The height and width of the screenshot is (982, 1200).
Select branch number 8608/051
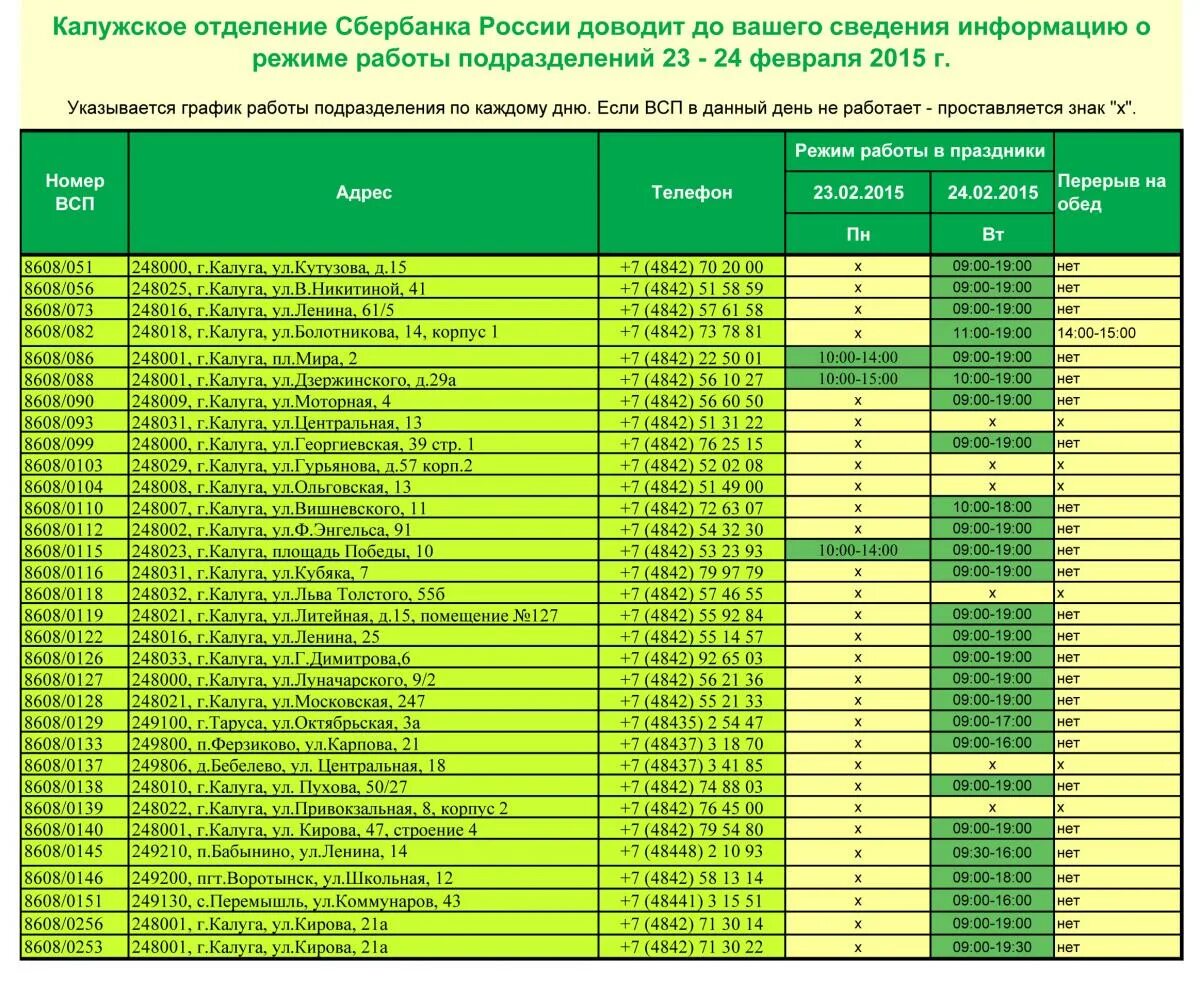click(x=58, y=267)
